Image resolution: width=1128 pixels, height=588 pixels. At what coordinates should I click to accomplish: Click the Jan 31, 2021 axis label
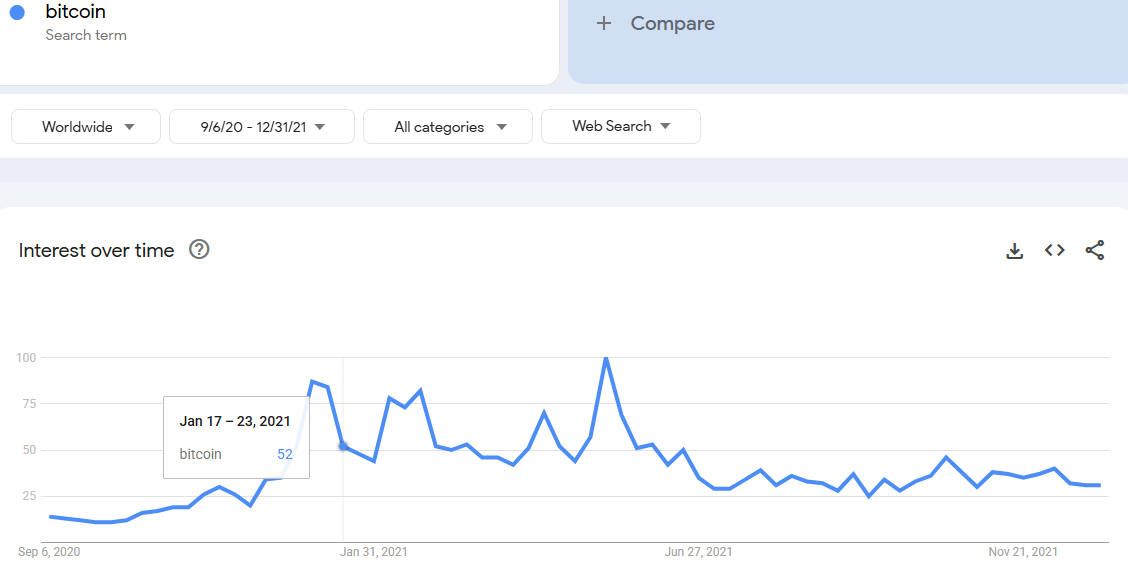click(x=374, y=551)
